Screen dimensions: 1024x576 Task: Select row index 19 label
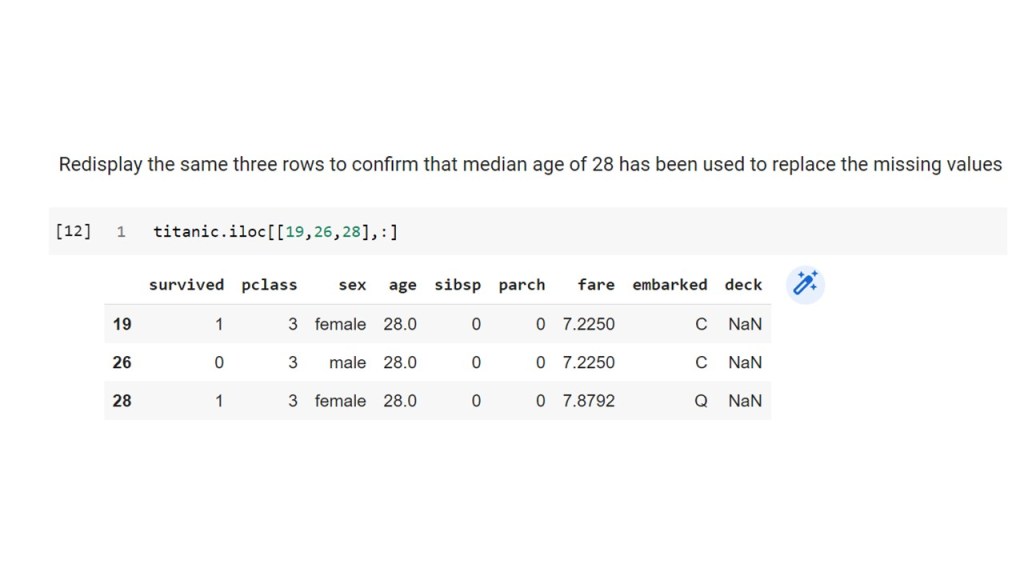click(x=122, y=324)
